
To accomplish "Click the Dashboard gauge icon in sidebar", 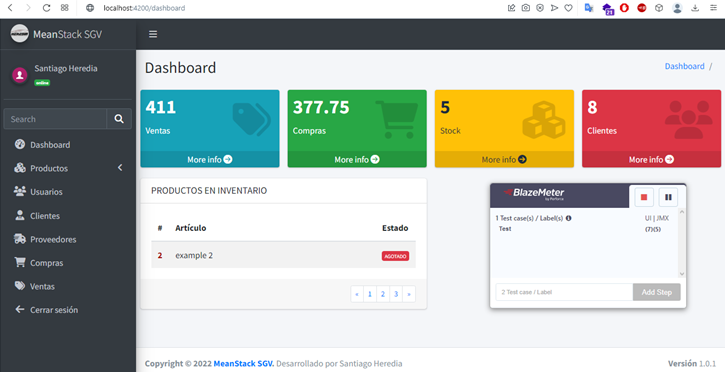I will 20,144.
